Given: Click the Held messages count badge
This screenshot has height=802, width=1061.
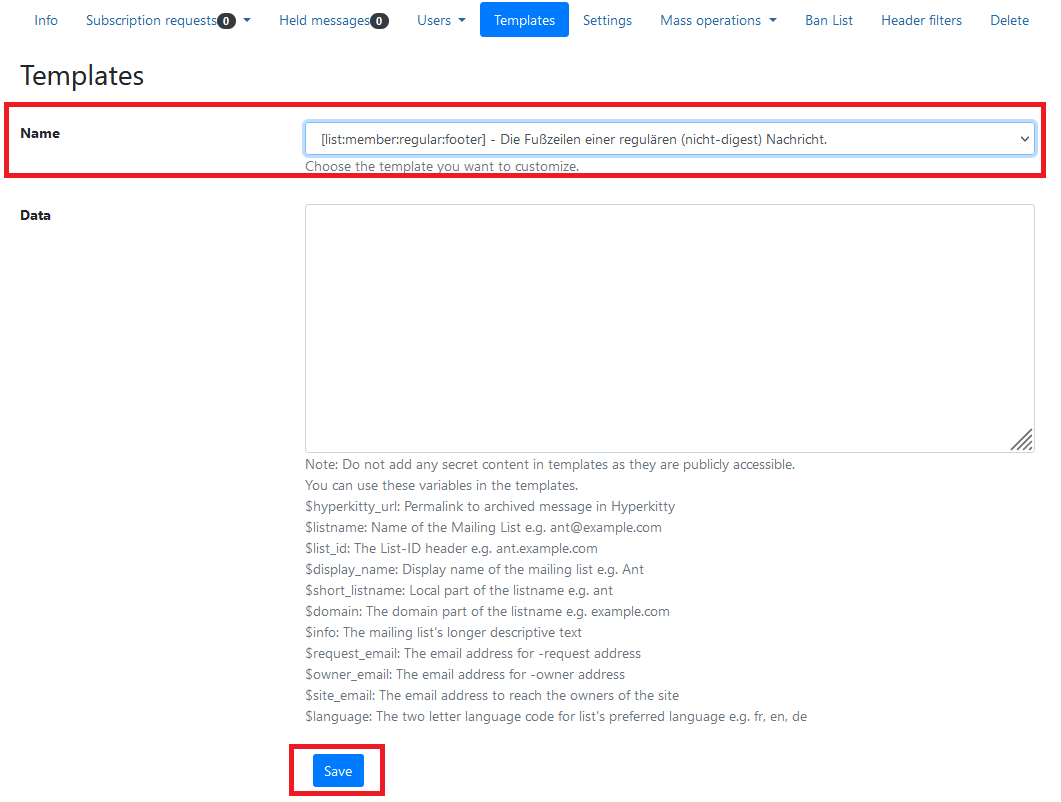Looking at the screenshot, I should 379,21.
